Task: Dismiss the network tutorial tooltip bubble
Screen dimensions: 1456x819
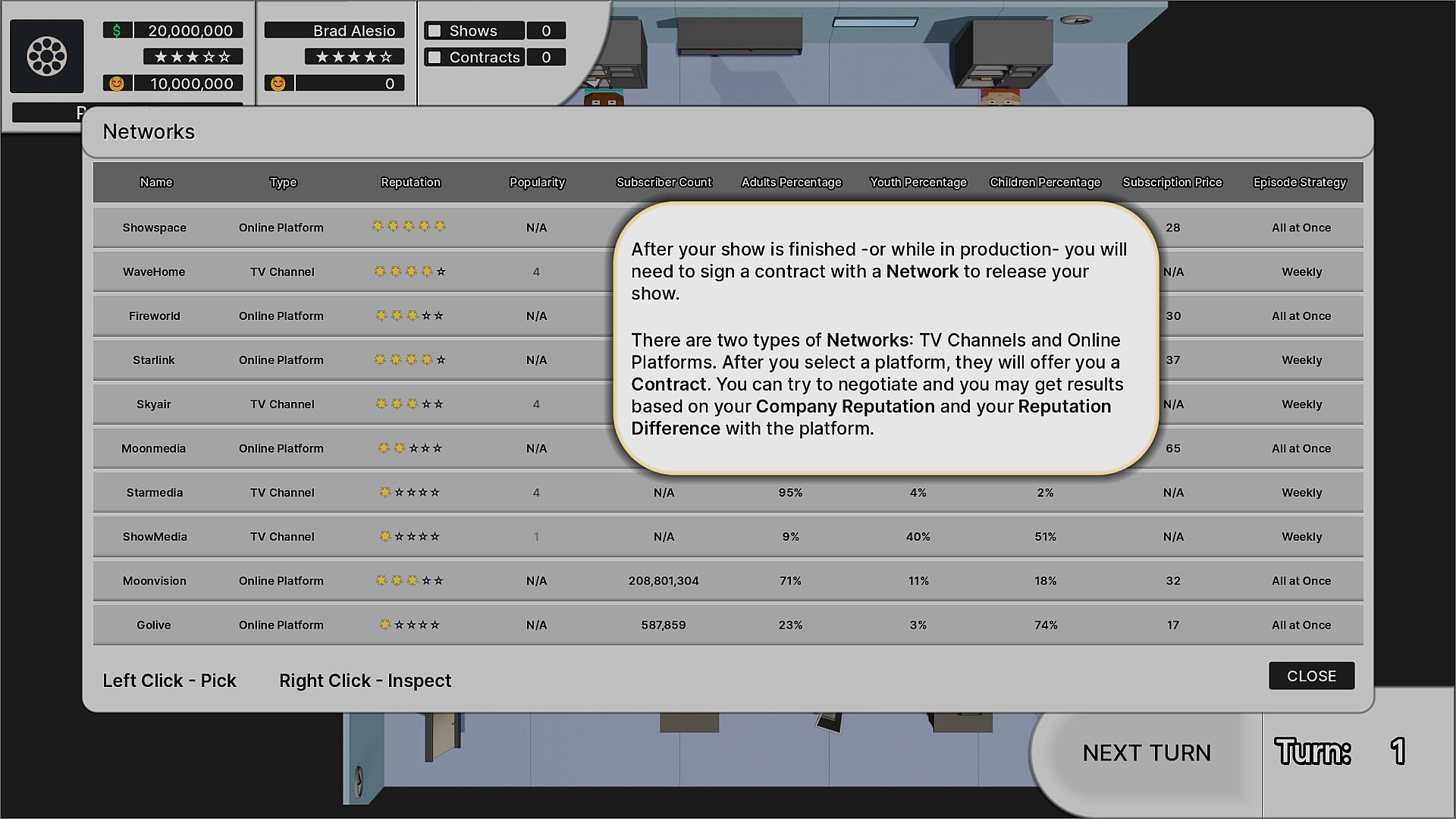Action: (x=885, y=338)
